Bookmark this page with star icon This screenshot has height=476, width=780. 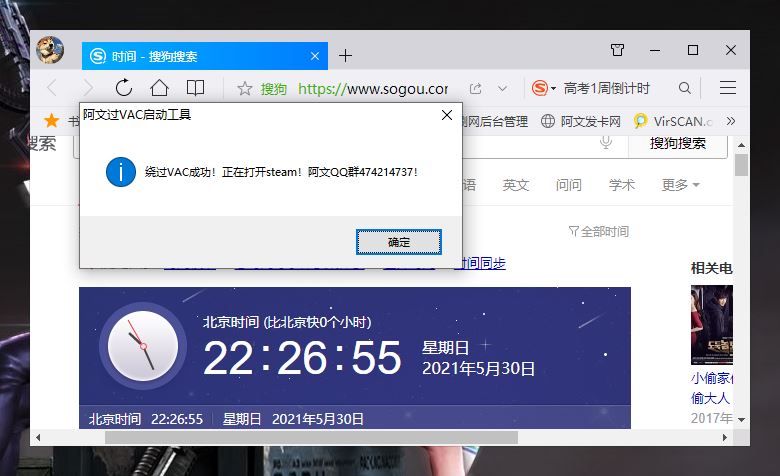click(244, 89)
